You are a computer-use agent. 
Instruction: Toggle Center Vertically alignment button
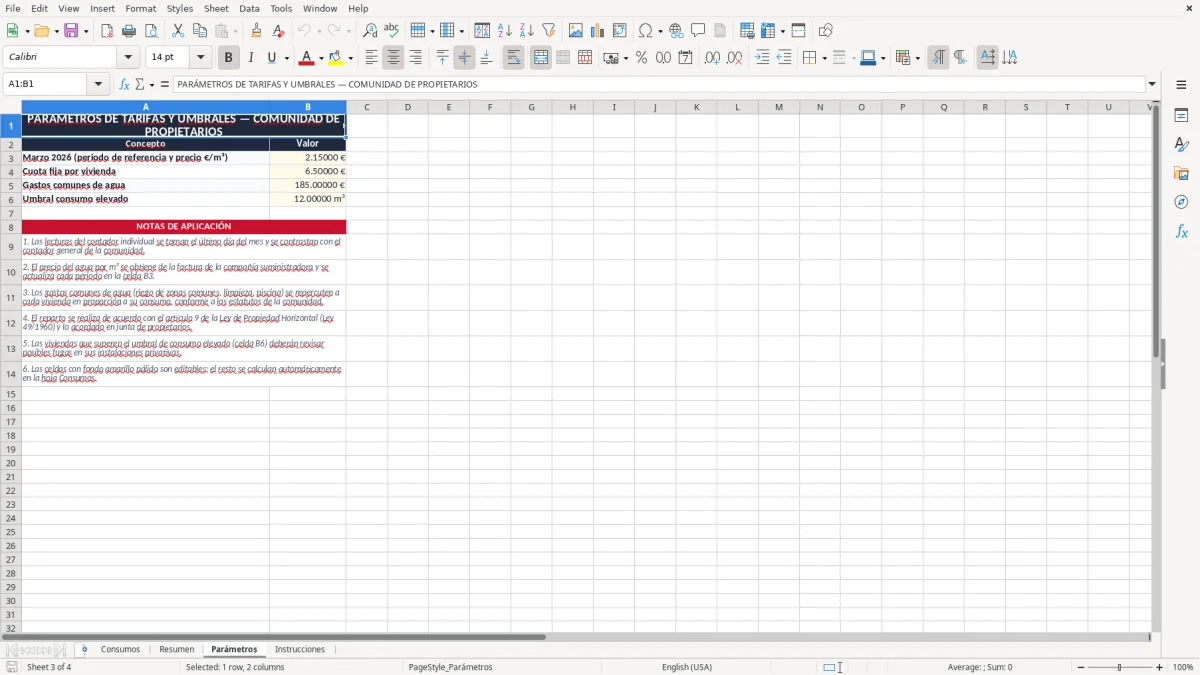[464, 58]
